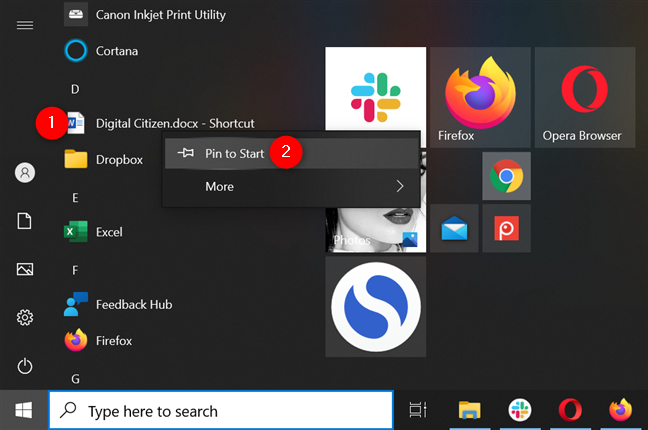Open the user account icon
Viewport: 648px width, 430px height.
click(x=25, y=172)
